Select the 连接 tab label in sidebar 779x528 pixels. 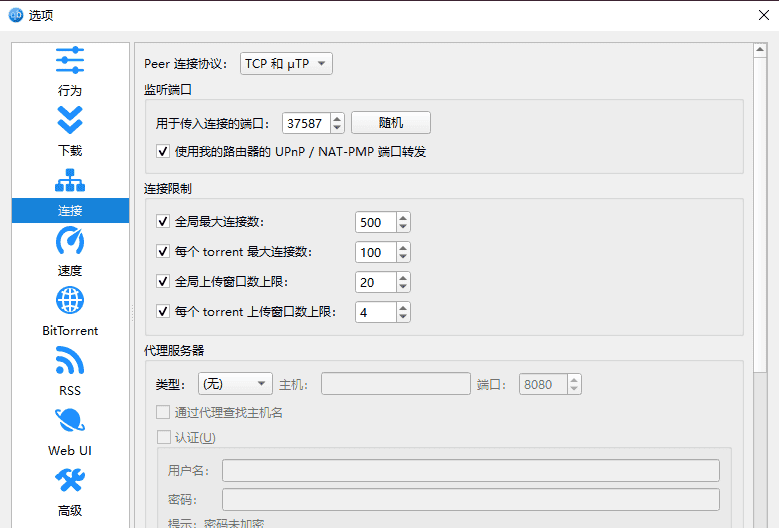pyautogui.click(x=70, y=211)
